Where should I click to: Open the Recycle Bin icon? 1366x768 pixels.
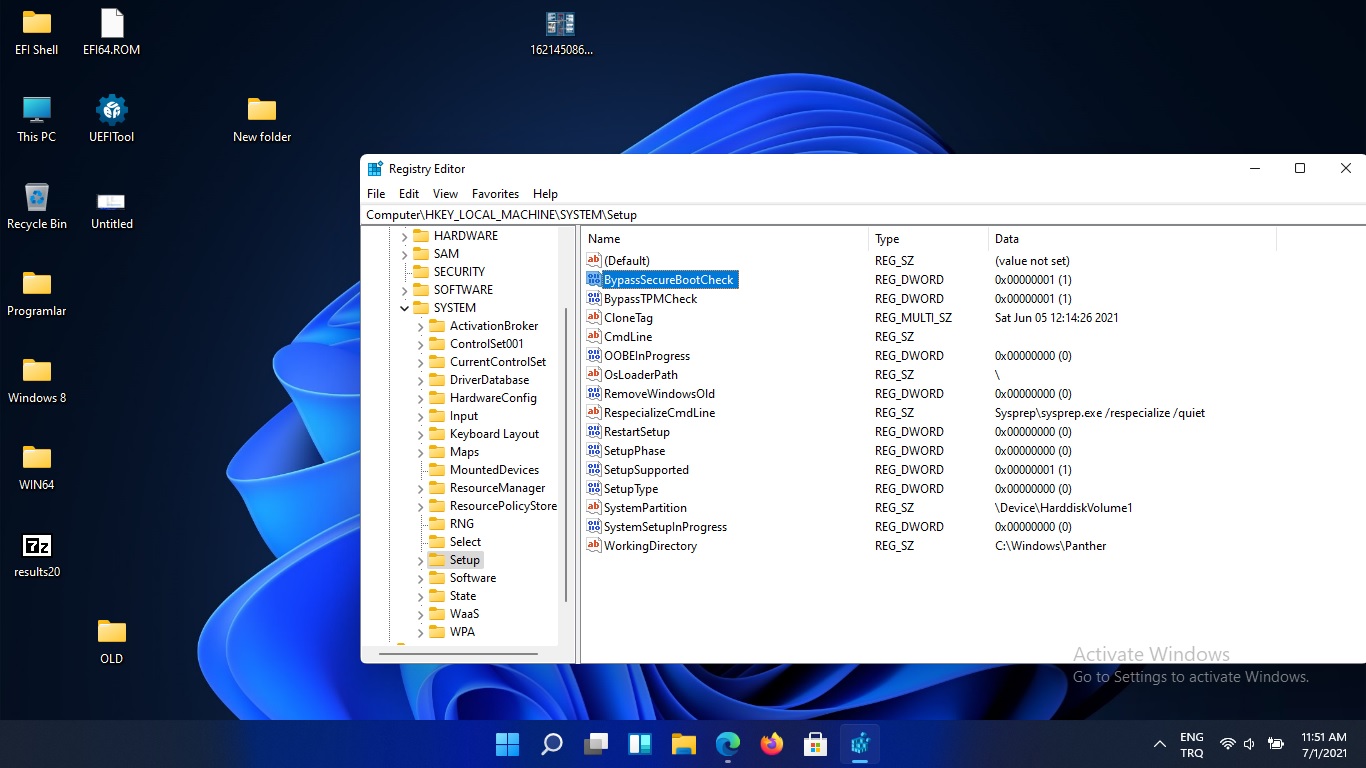point(37,206)
